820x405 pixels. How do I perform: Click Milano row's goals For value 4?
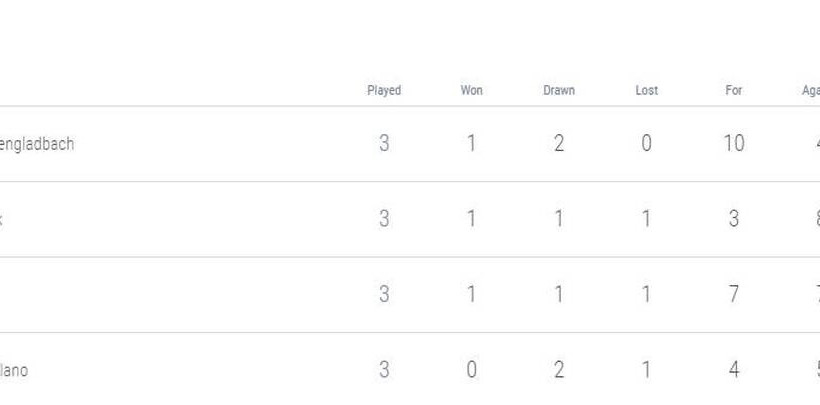pos(733,370)
